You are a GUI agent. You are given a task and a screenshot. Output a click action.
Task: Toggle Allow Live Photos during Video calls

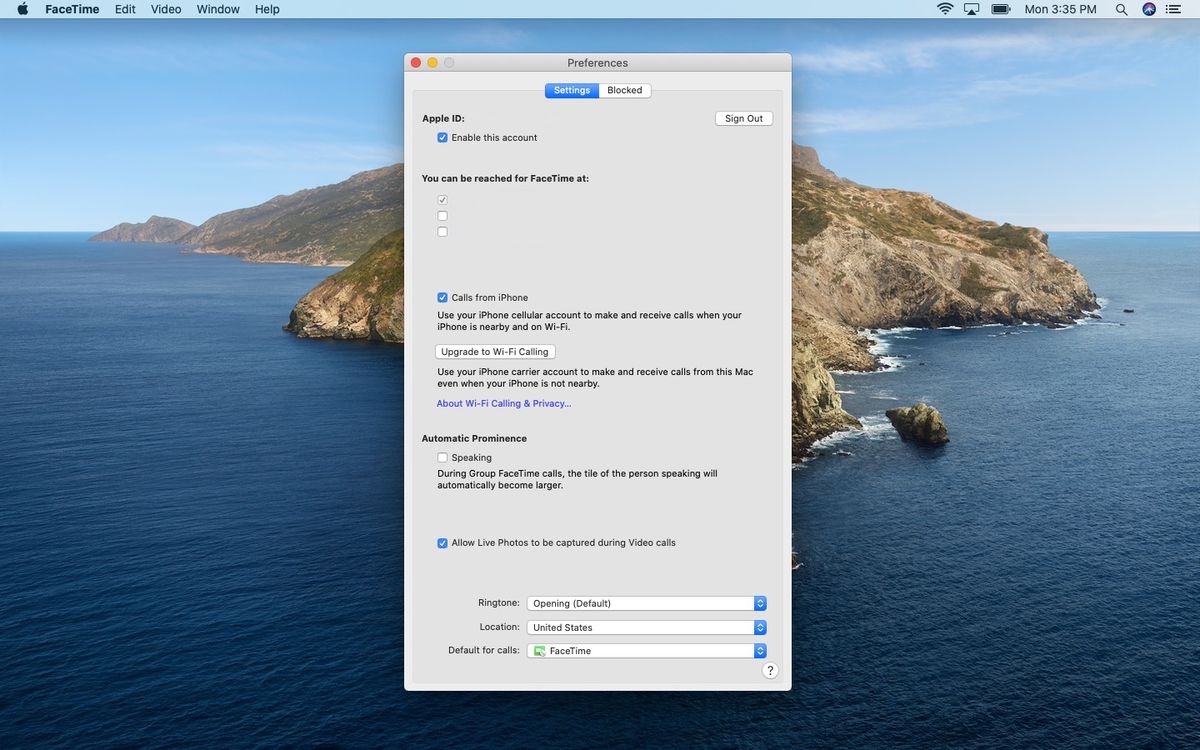coord(442,543)
